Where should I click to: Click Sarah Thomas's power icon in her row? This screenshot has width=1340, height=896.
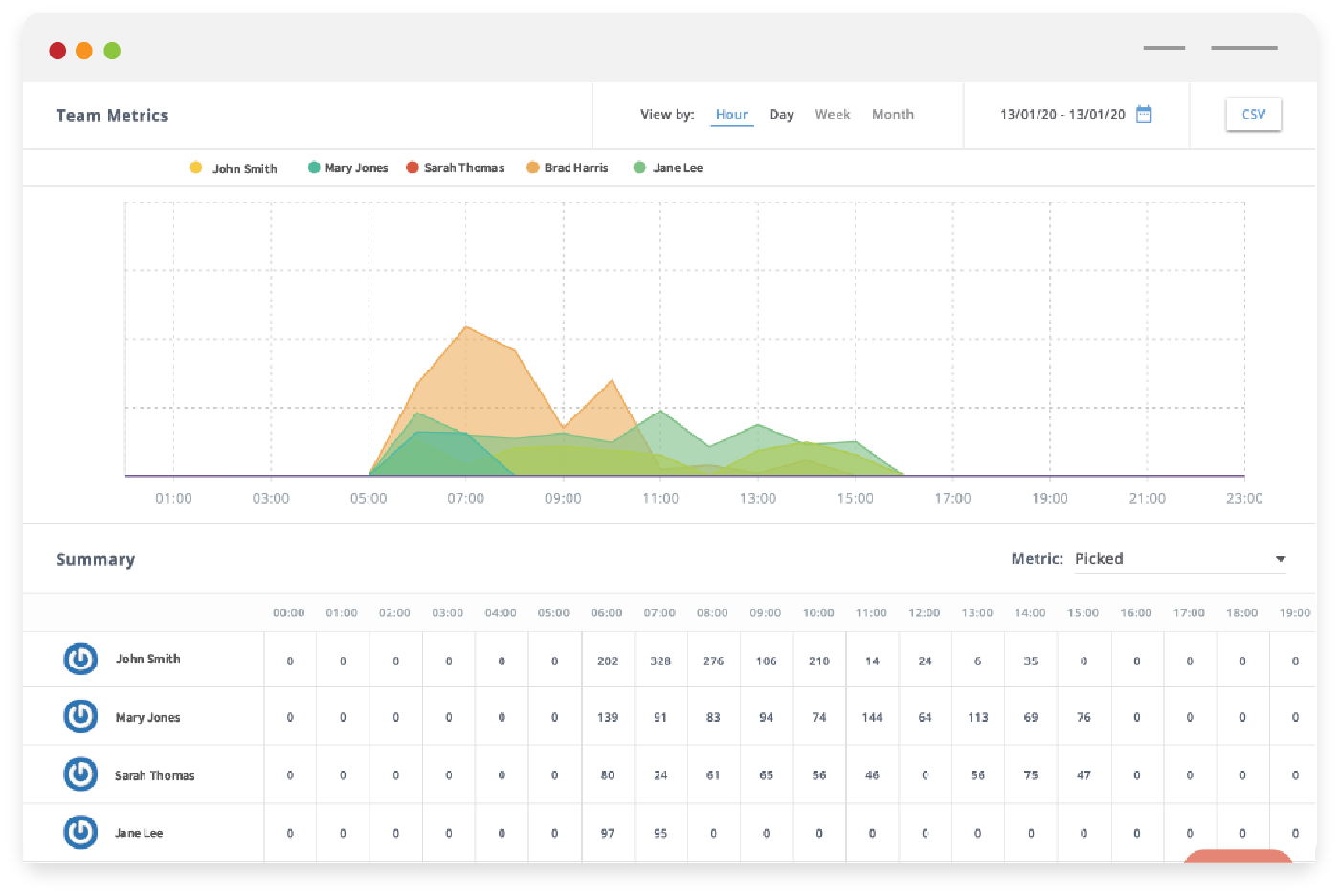tap(80, 774)
